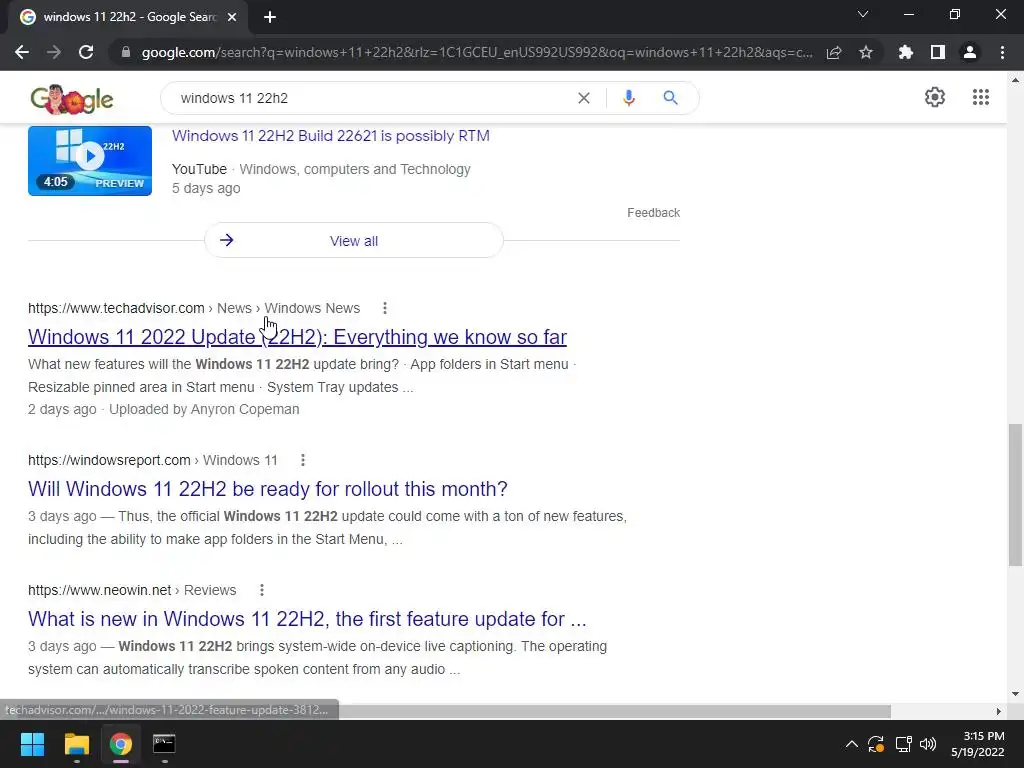Reload the current page
This screenshot has height=768, width=1024.
click(86, 52)
